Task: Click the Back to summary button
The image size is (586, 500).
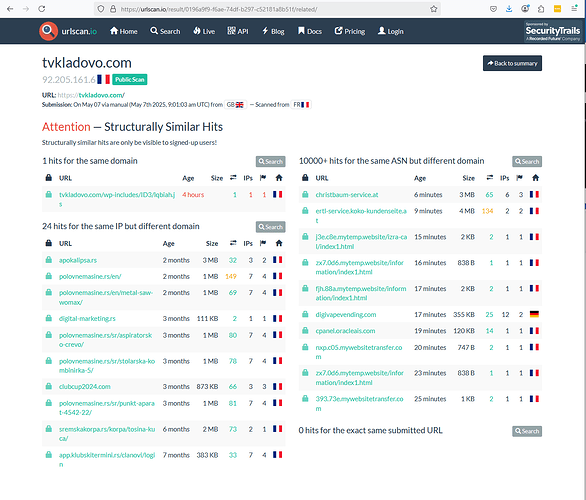Action: coord(512,63)
